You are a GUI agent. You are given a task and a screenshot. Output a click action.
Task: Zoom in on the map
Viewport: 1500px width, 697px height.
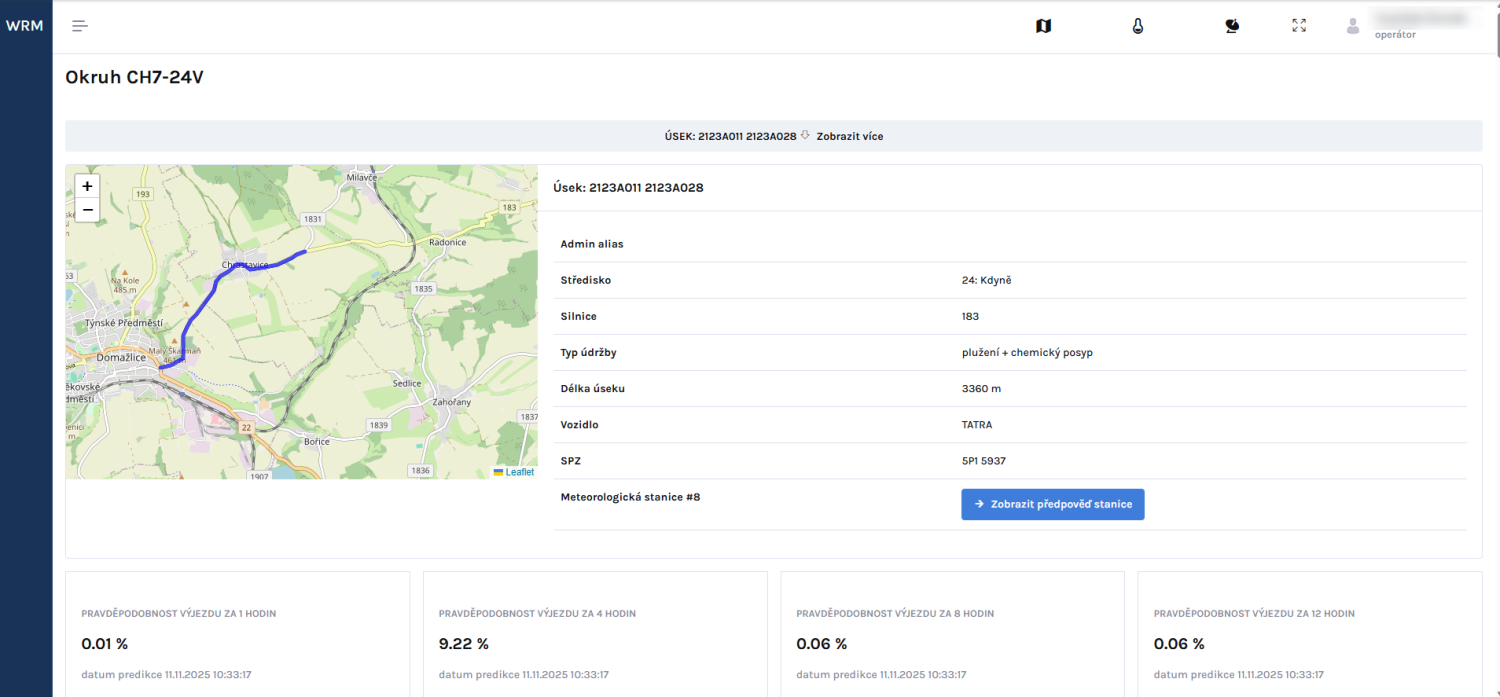click(88, 186)
